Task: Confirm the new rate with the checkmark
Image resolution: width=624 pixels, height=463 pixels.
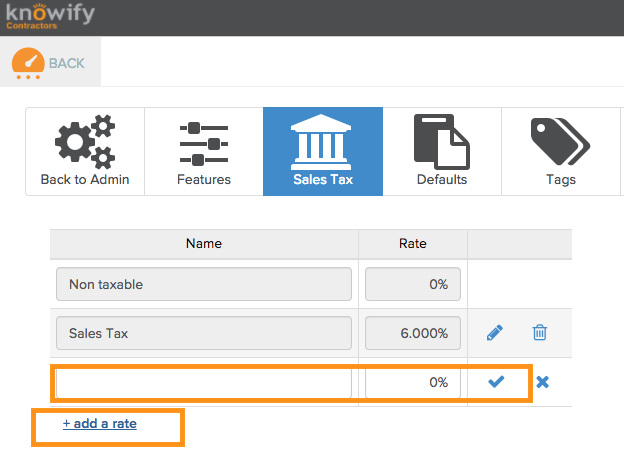Action: (496, 381)
